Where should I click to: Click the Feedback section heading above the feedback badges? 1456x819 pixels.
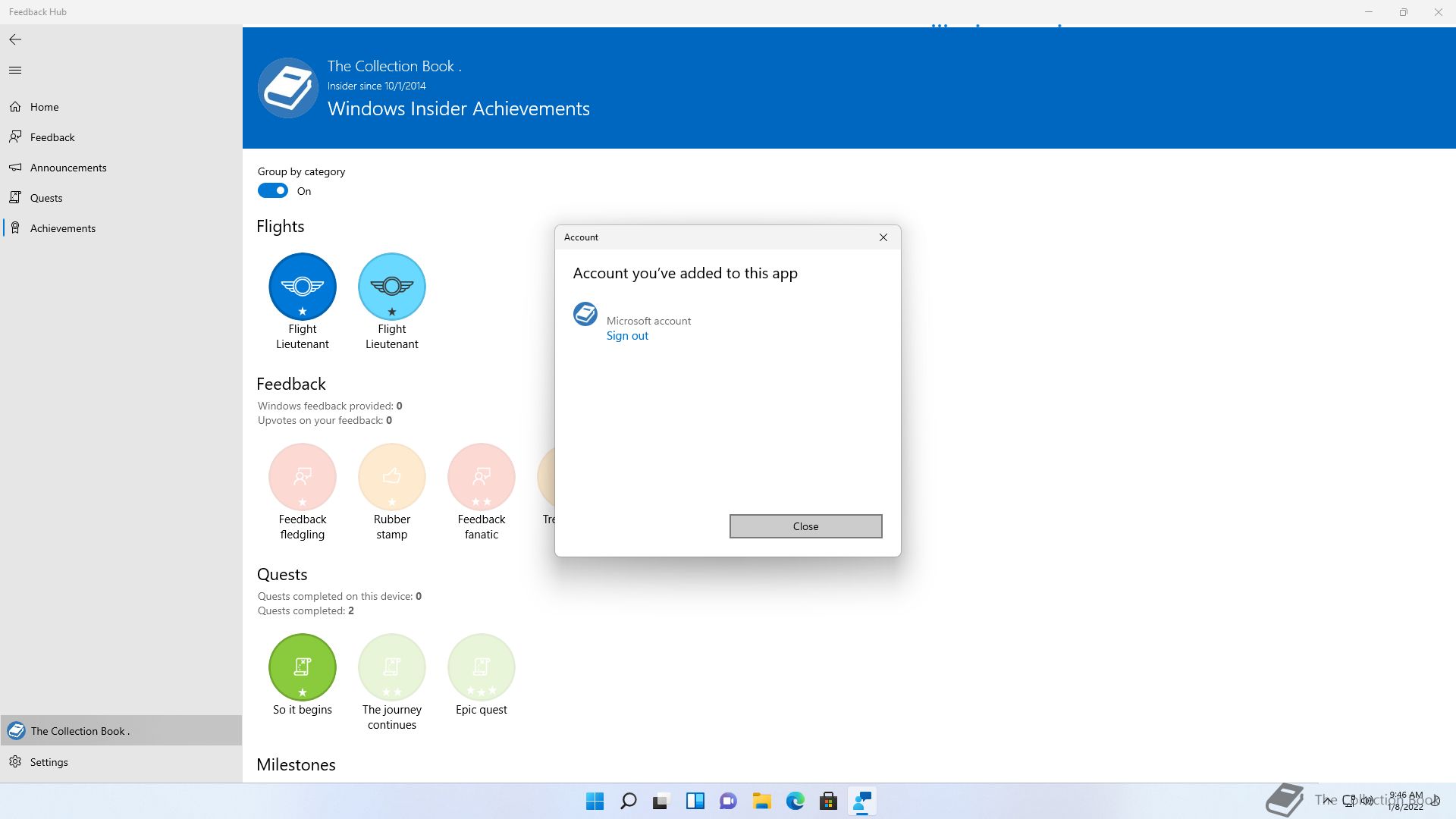click(x=291, y=384)
